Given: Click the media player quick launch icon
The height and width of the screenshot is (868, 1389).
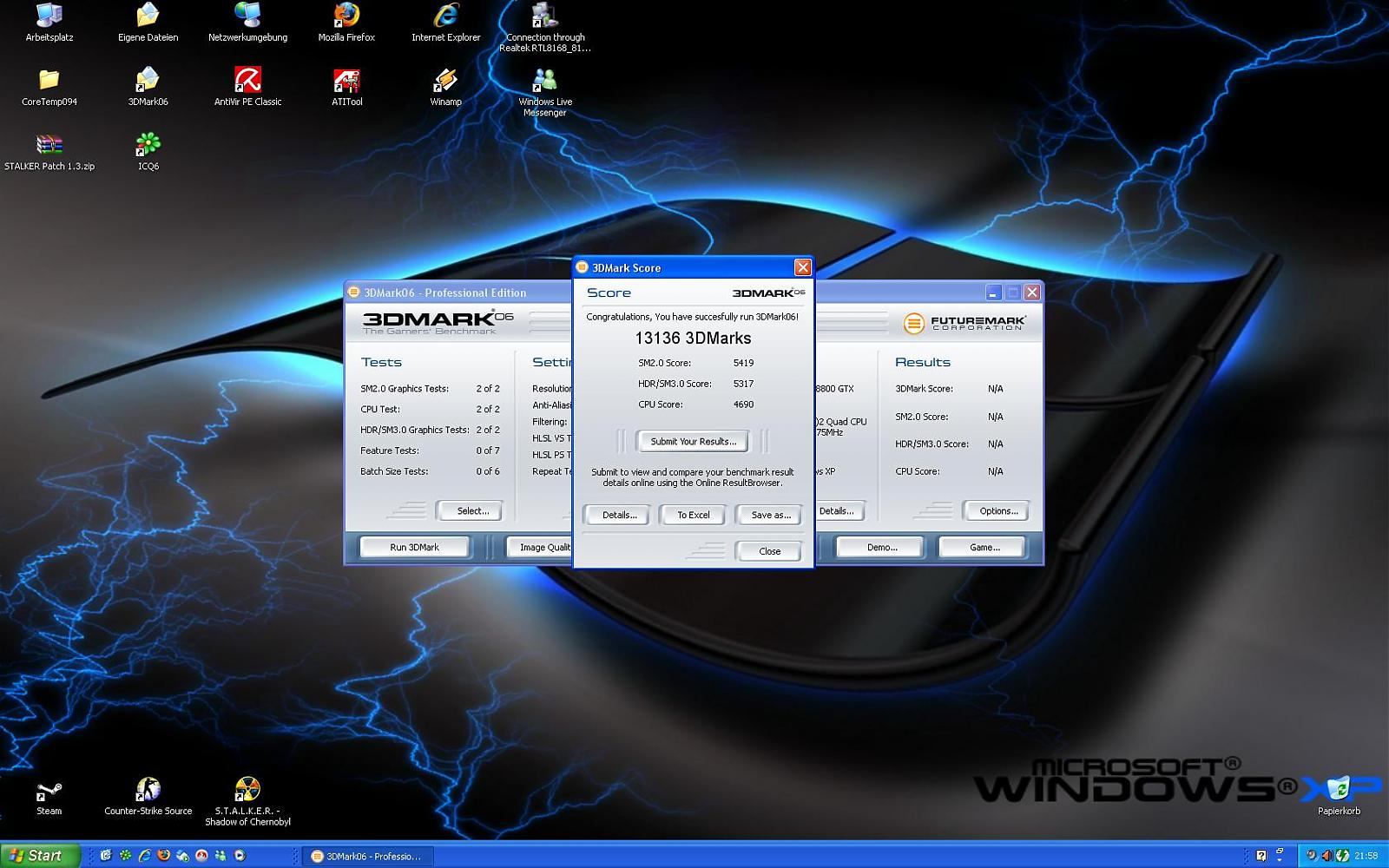Looking at the screenshot, I should pyautogui.click(x=240, y=855).
